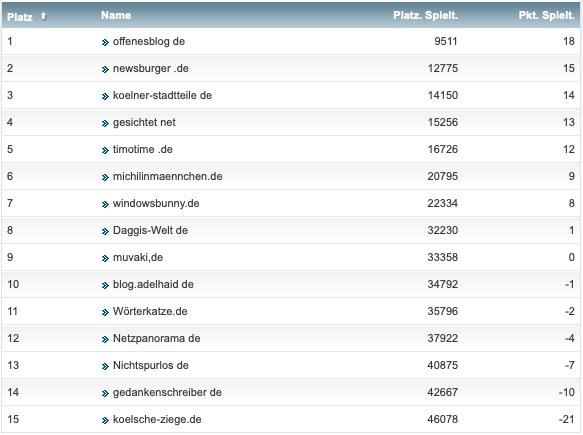Open the gesichtet net link
583x435 pixels.
pyautogui.click(x=144, y=122)
